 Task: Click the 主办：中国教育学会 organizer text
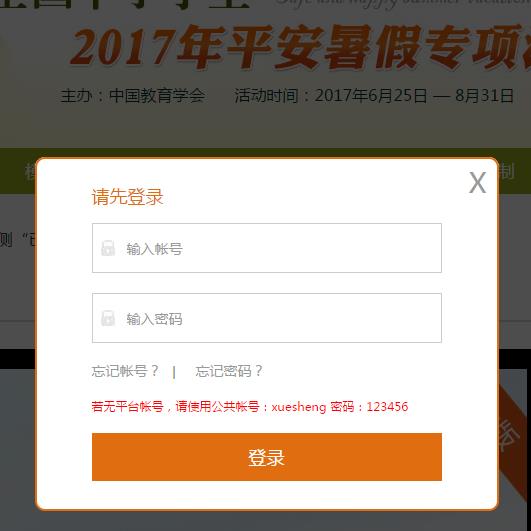click(133, 95)
